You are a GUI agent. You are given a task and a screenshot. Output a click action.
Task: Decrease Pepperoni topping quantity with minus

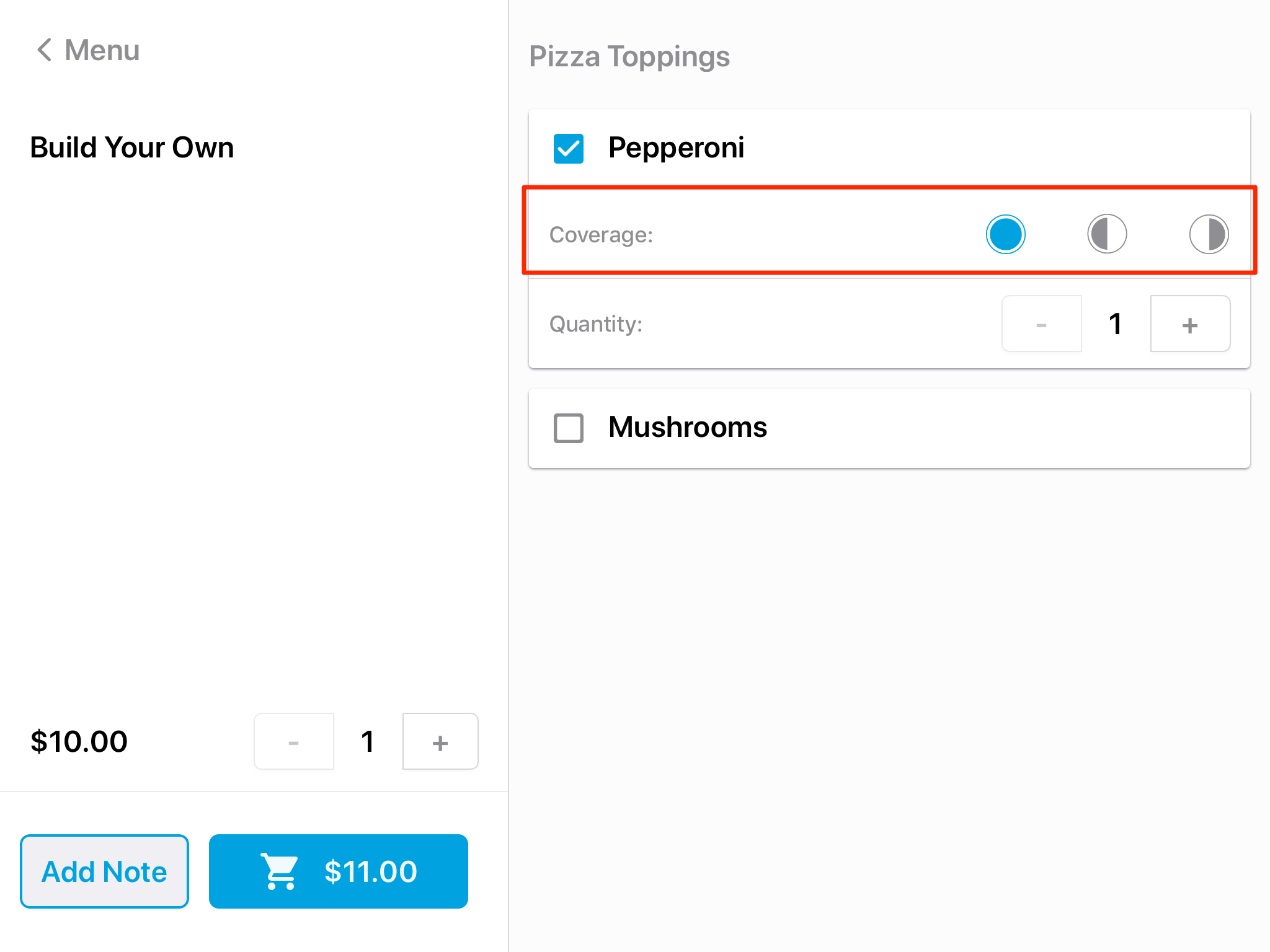tap(1042, 324)
